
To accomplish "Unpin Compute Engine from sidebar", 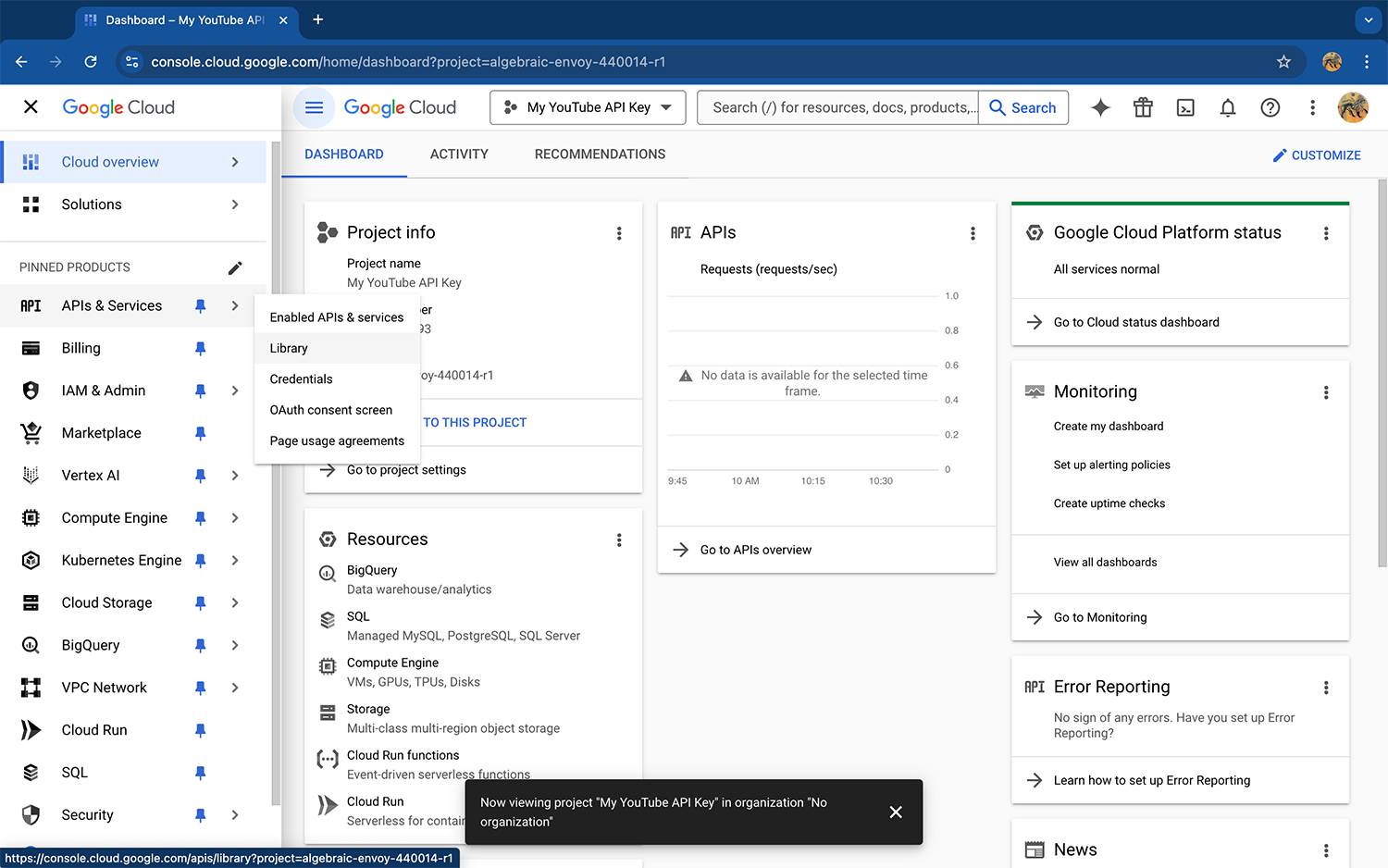I will click(201, 518).
